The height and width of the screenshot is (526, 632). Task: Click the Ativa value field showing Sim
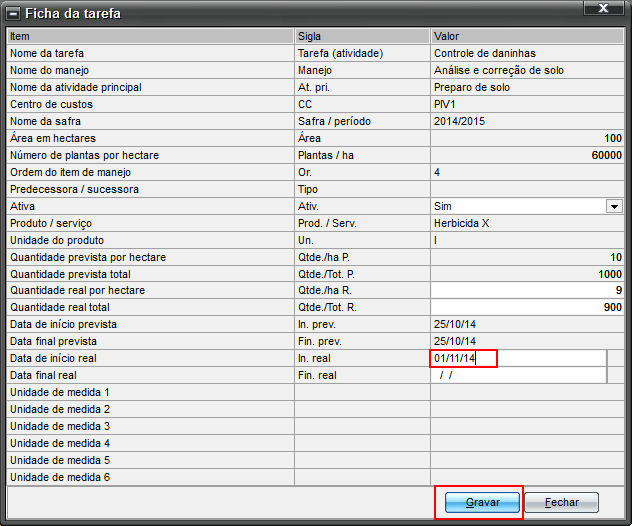click(517, 206)
